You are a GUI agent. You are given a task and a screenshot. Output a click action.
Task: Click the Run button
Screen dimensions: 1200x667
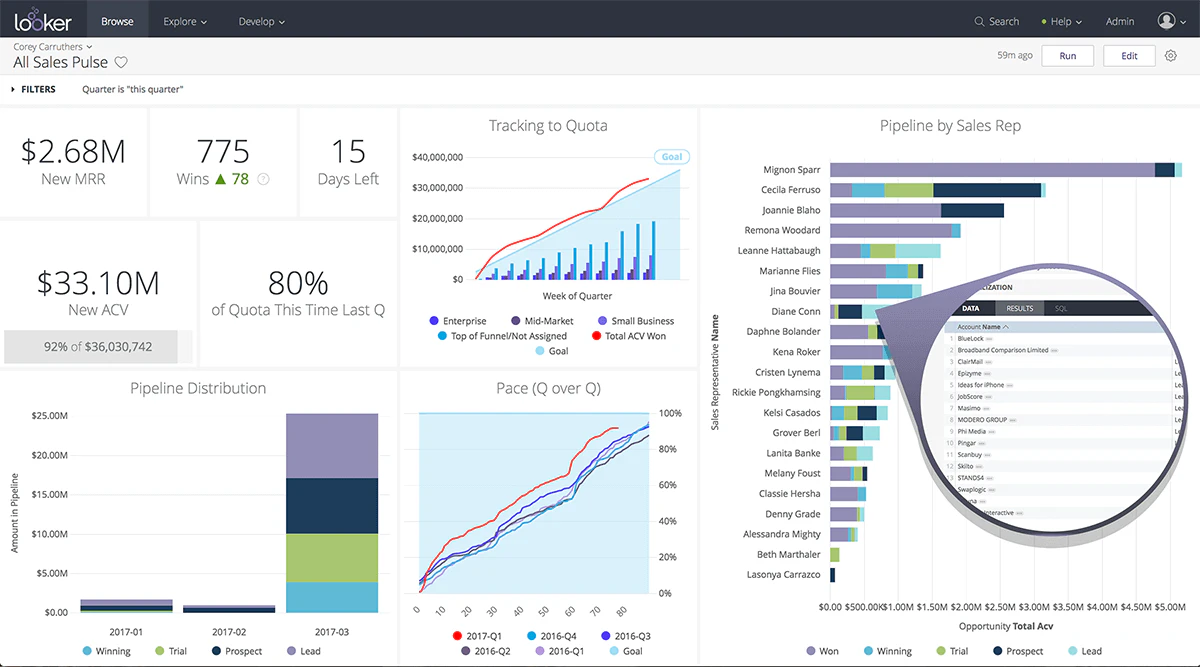[1068, 56]
